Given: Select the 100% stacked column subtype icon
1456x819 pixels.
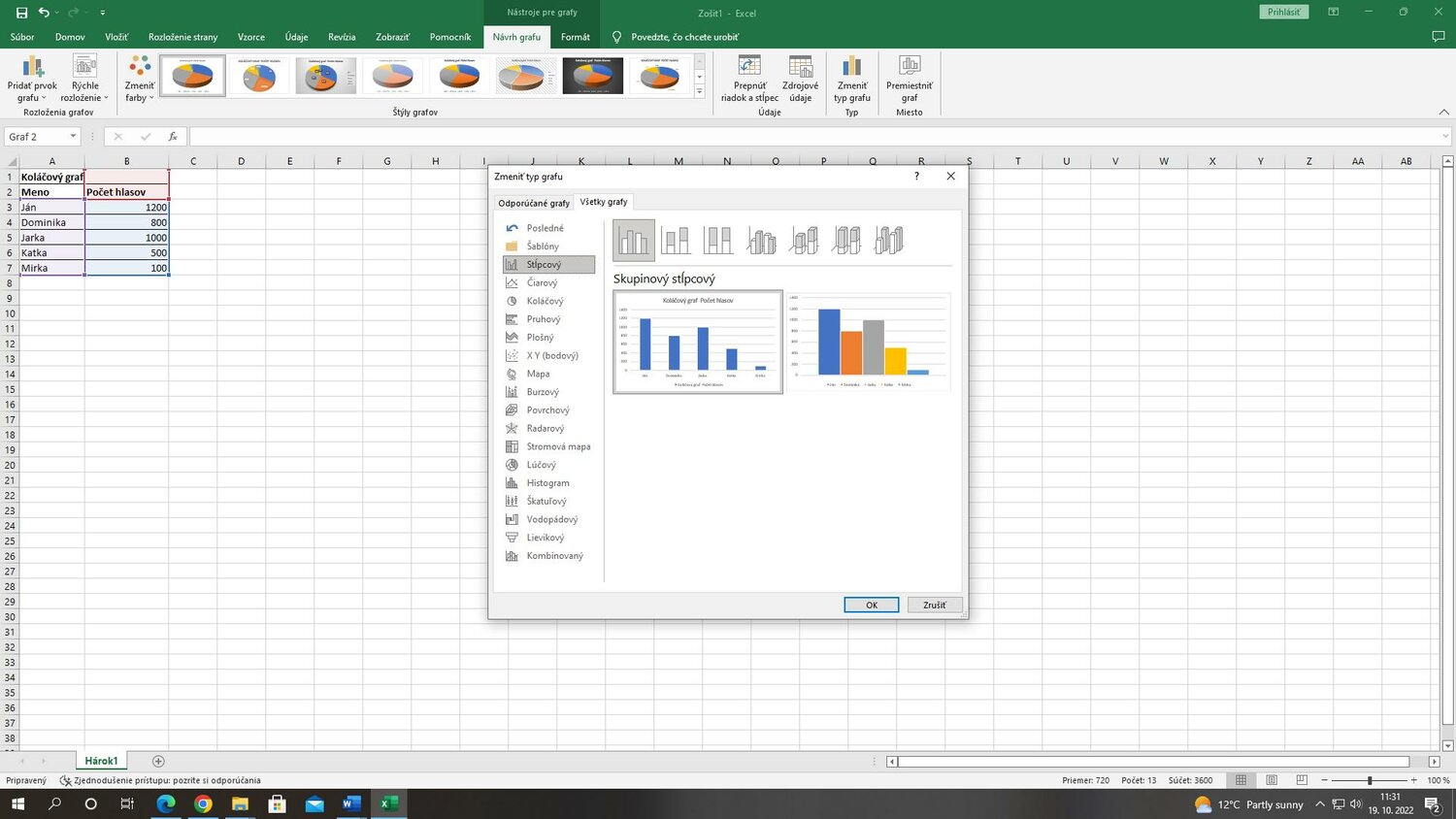Looking at the screenshot, I should 718,240.
